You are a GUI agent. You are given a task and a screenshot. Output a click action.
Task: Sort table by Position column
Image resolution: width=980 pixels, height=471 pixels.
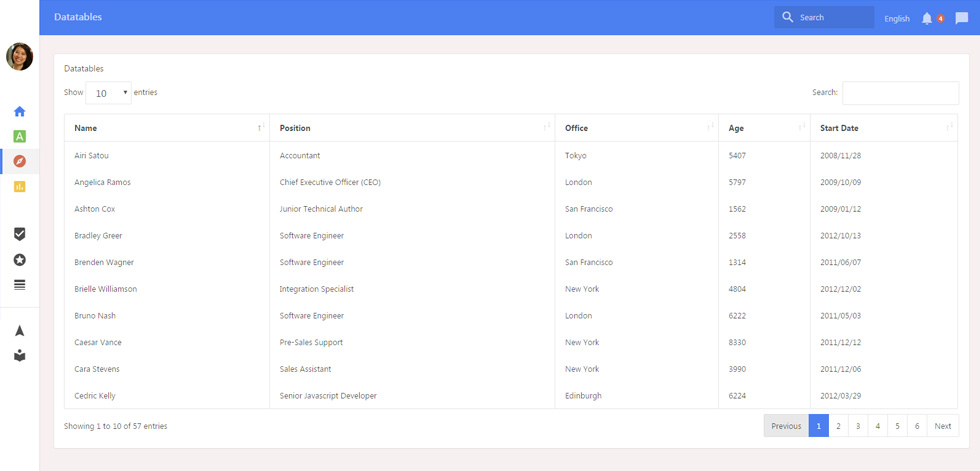(x=412, y=128)
